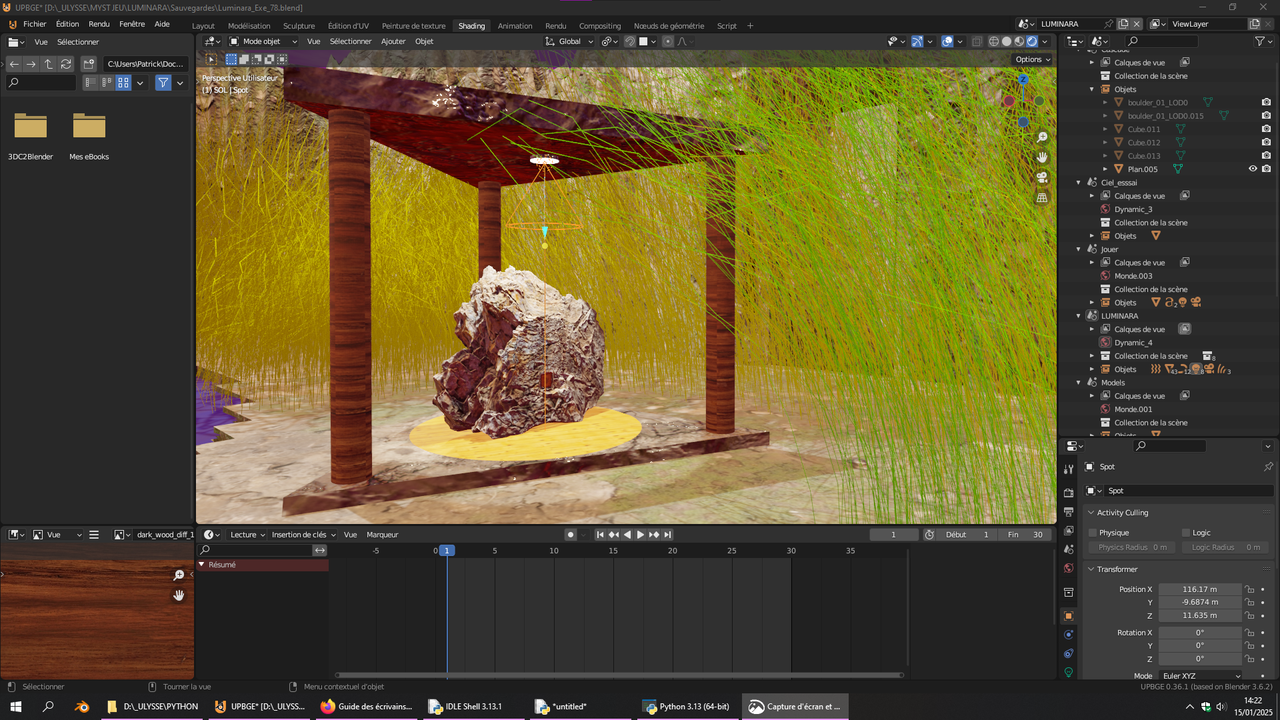Refresh the file browser list
The height and width of the screenshot is (720, 1280).
tap(66, 64)
